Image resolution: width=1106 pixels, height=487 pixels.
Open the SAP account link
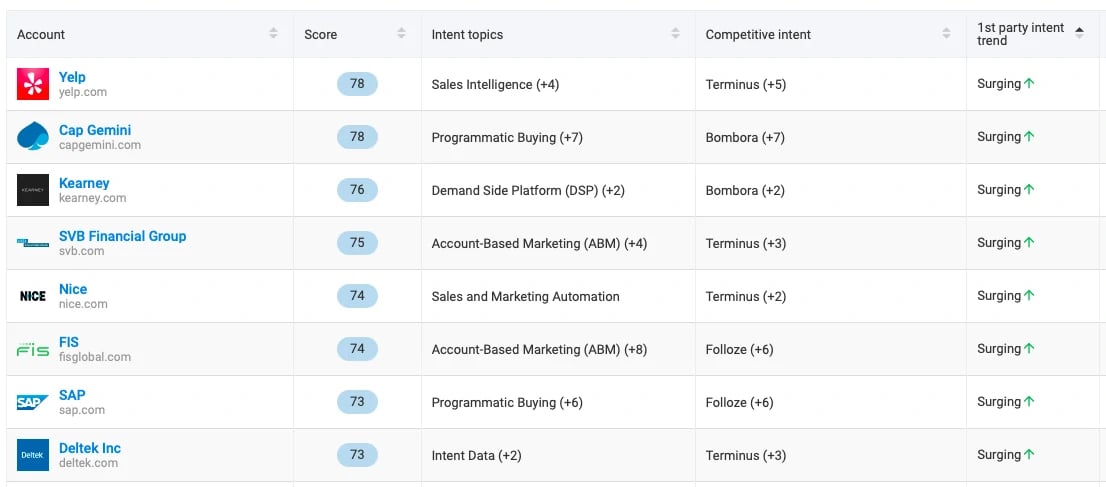pos(72,395)
